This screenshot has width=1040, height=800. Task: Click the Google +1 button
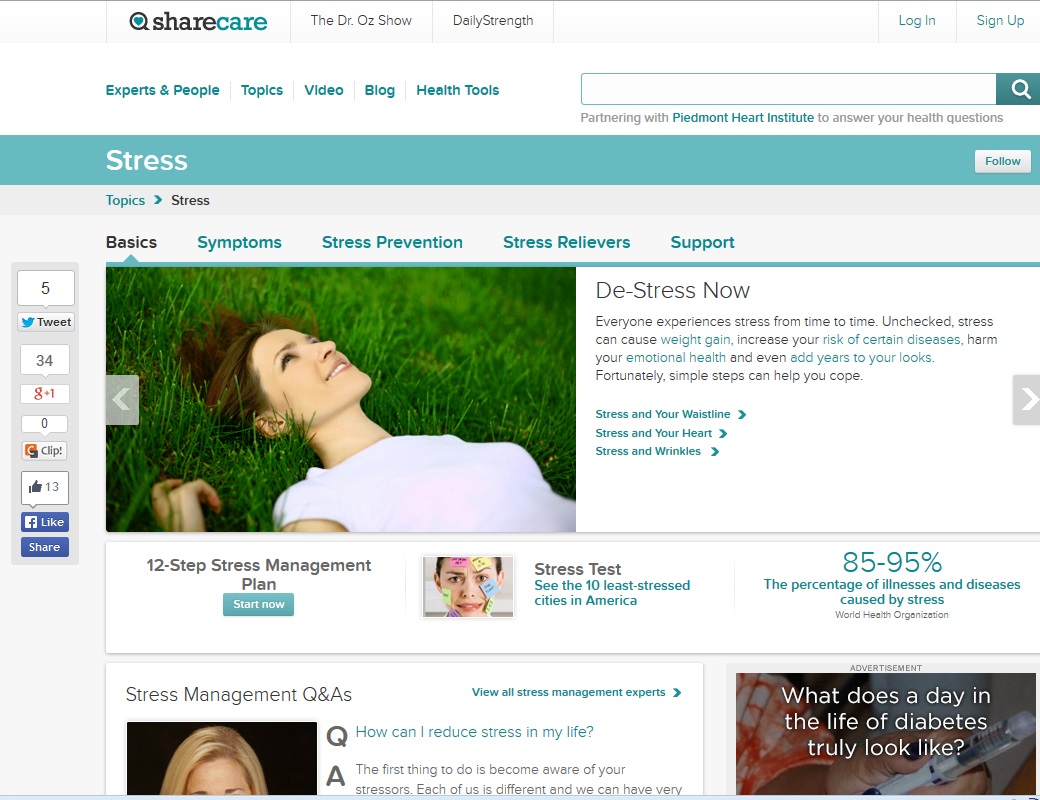pos(44,393)
